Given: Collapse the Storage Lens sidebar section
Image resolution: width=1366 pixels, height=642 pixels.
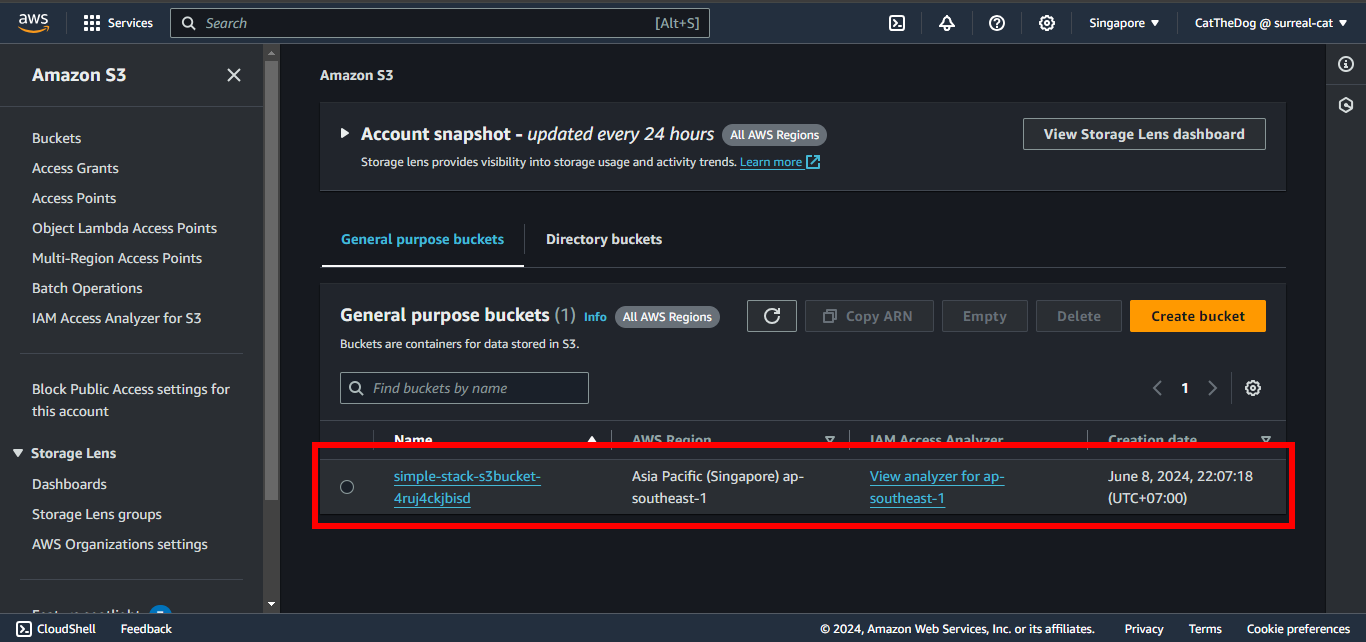Looking at the screenshot, I should (18, 453).
